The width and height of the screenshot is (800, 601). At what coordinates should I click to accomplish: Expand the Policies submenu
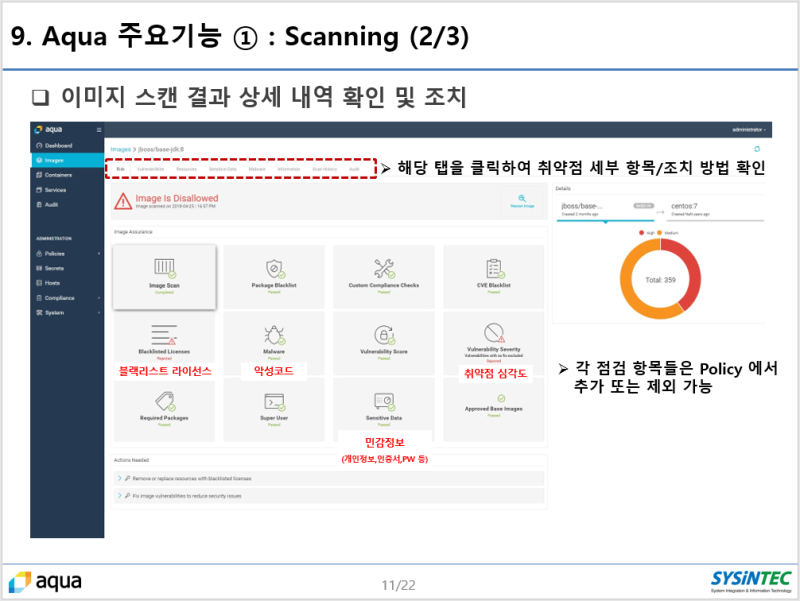click(x=56, y=254)
